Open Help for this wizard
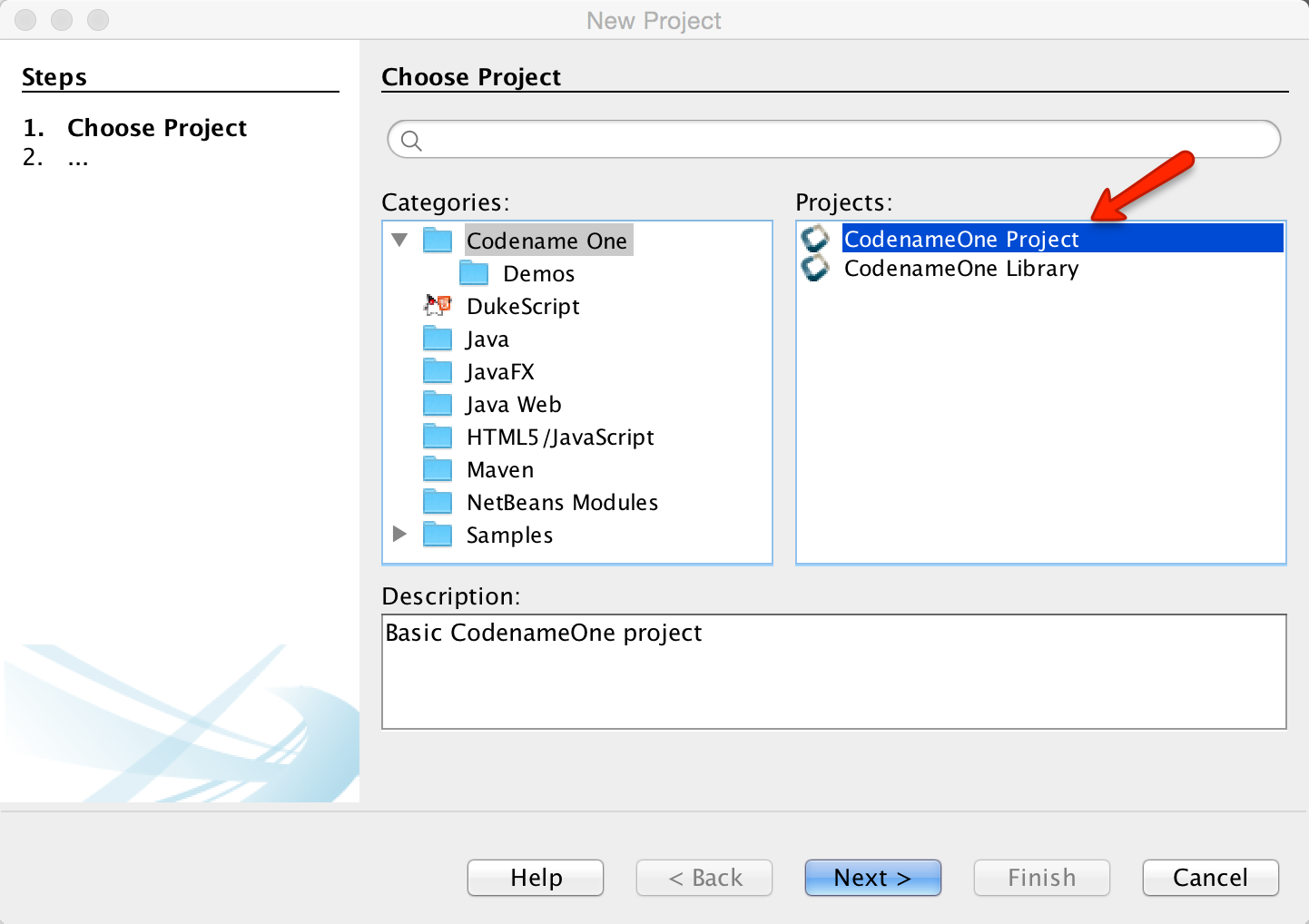This screenshot has width=1309, height=924. [536, 878]
